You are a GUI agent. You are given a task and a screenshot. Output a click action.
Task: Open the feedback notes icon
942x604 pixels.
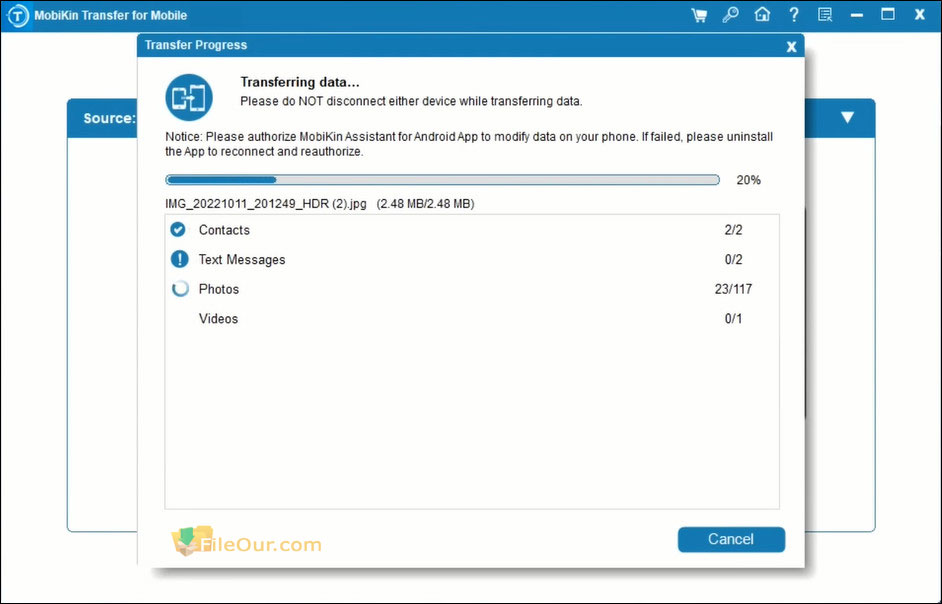[825, 15]
